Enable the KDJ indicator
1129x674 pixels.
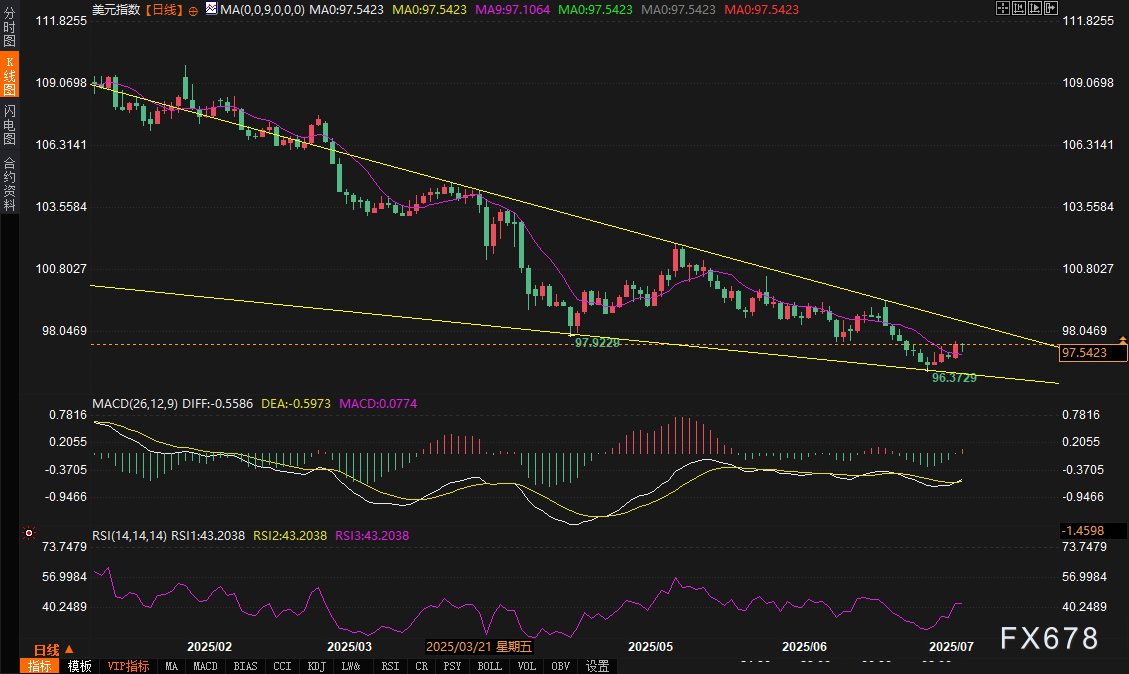pos(316,666)
